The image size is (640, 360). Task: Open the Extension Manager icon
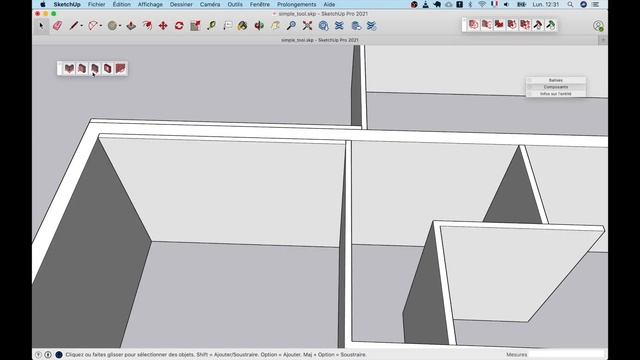pos(371,26)
